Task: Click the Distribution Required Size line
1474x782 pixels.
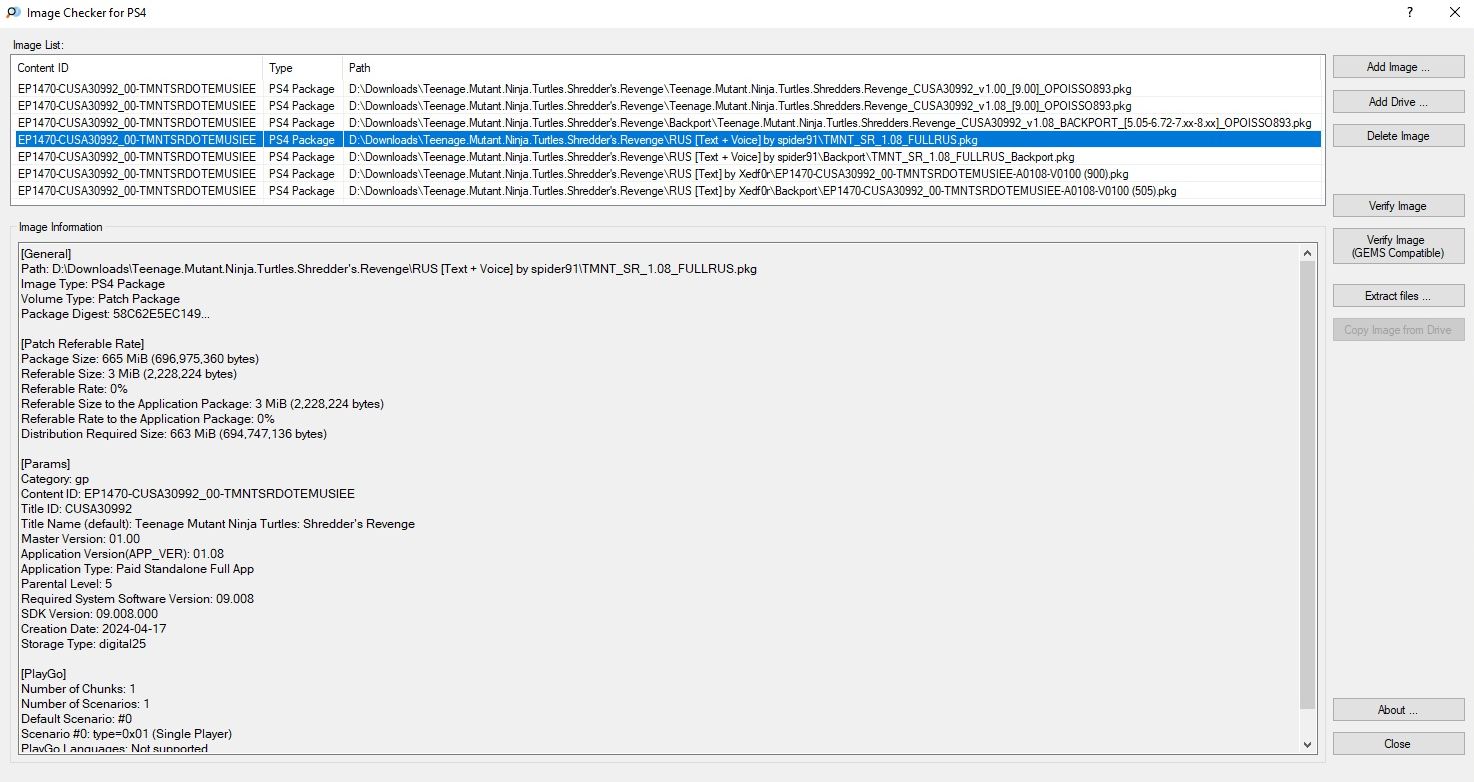Action: pos(174,434)
